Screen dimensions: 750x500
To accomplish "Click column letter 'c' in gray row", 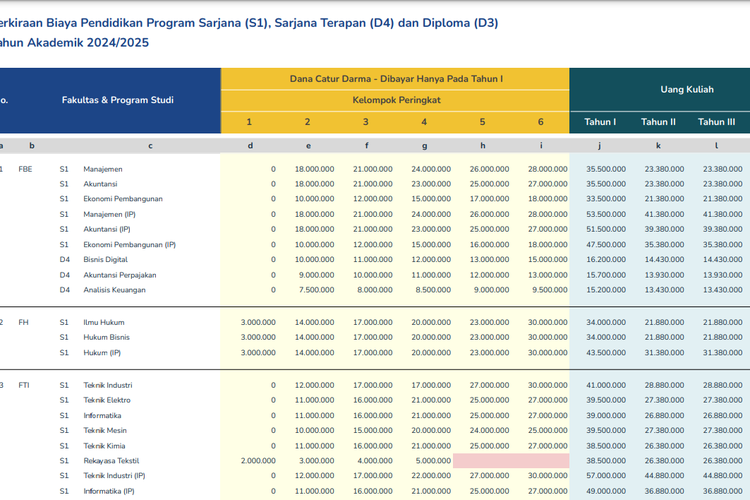I will 150,145.
